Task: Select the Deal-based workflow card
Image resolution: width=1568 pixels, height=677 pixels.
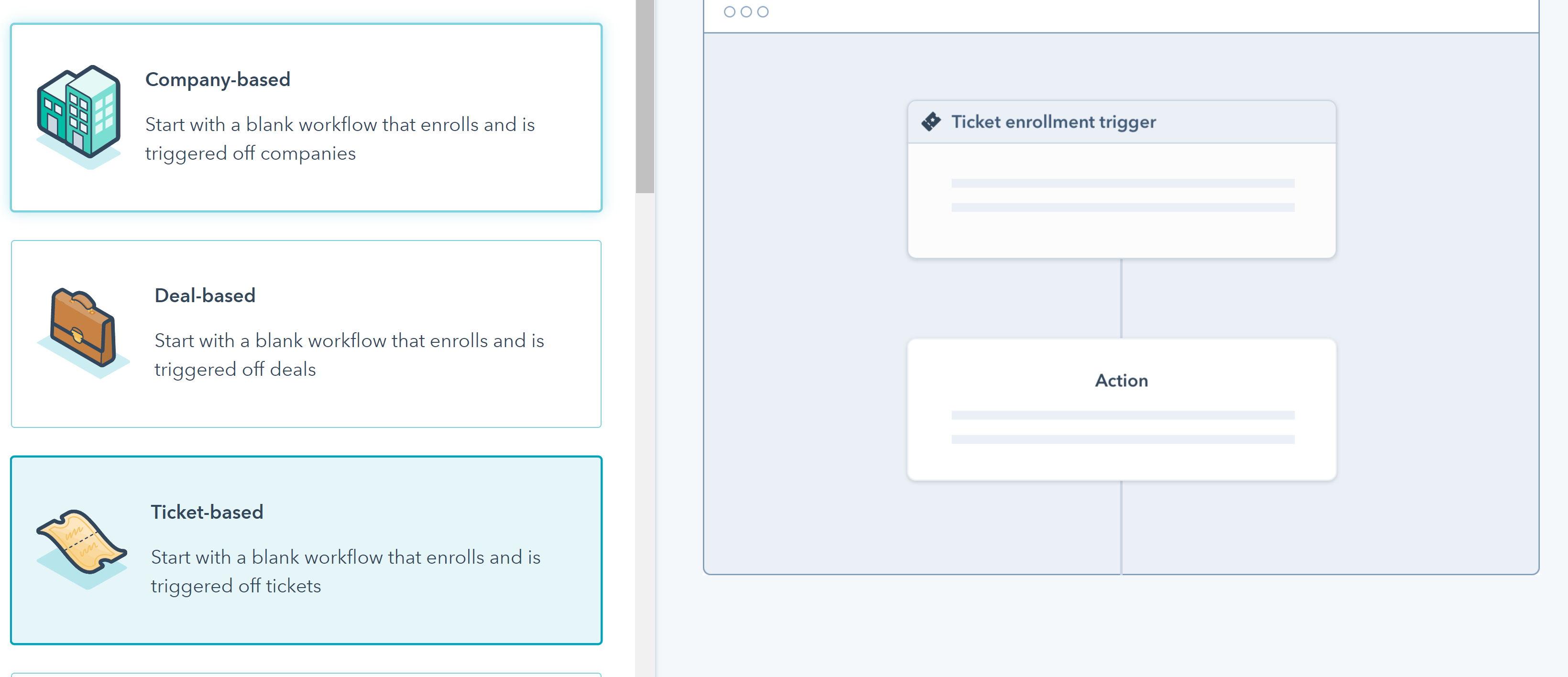Action: (306, 334)
